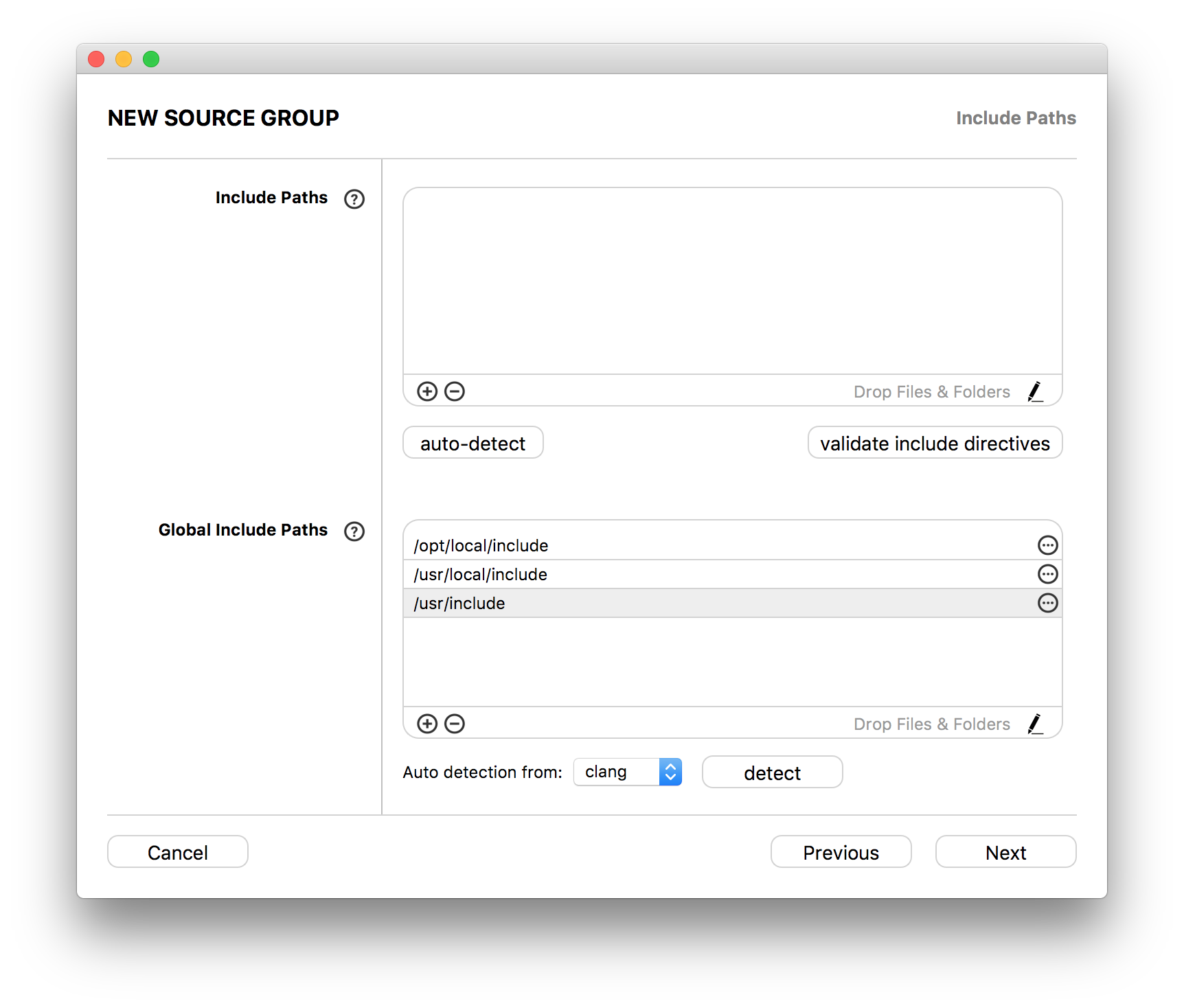Viewport: 1184px width, 1008px height.
Task: Open the clang auto detection dropdown
Action: pos(628,772)
